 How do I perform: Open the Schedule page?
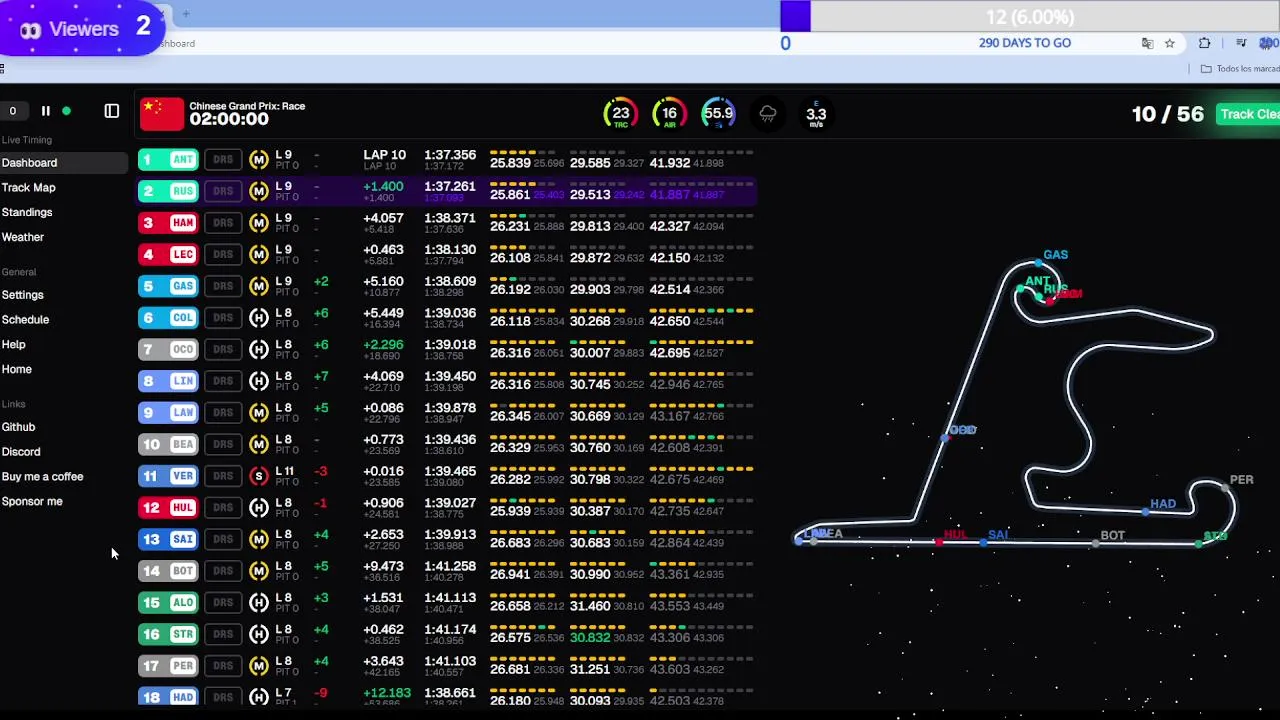coord(25,319)
